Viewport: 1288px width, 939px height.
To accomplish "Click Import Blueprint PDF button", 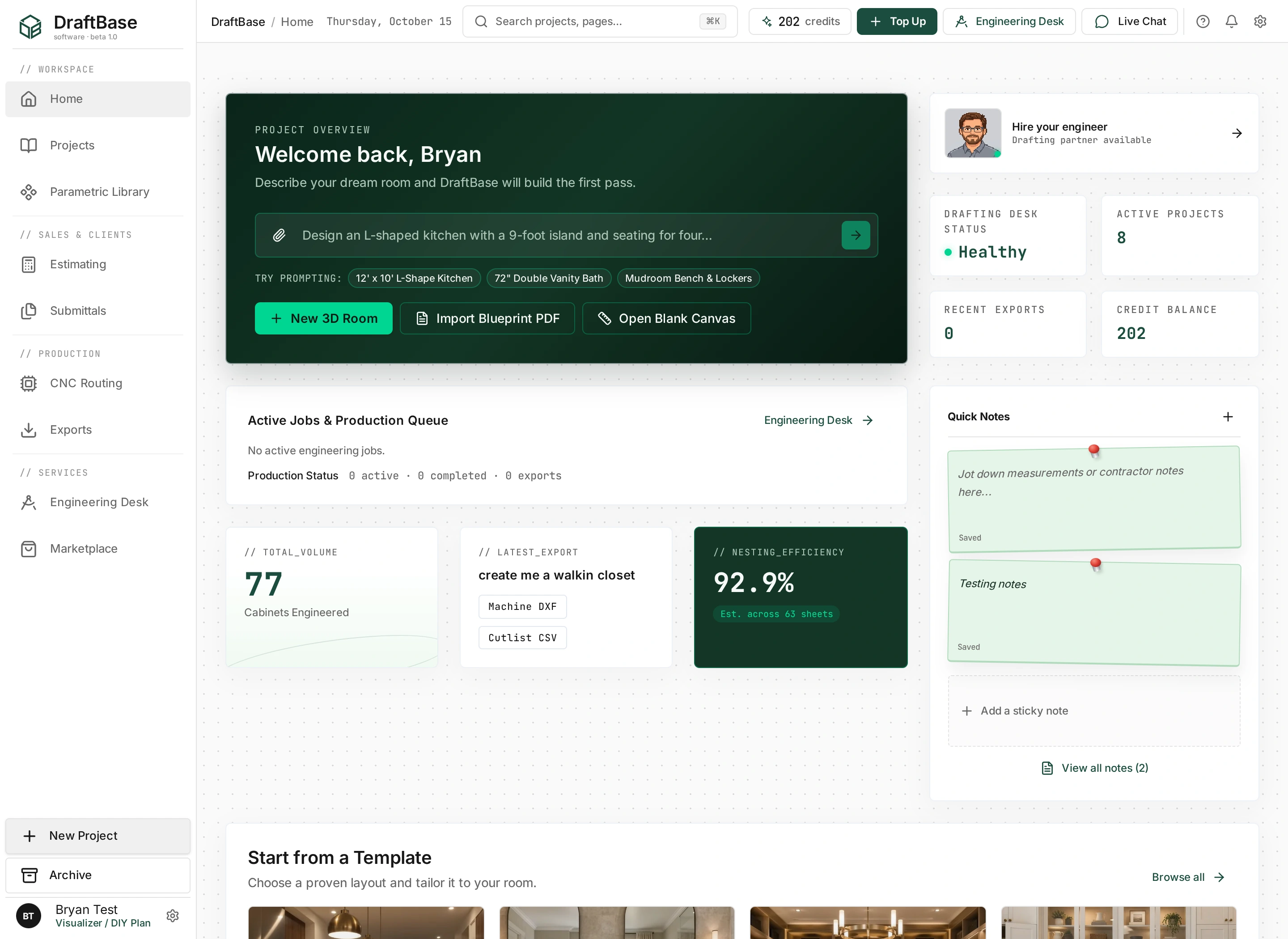I will [x=487, y=318].
